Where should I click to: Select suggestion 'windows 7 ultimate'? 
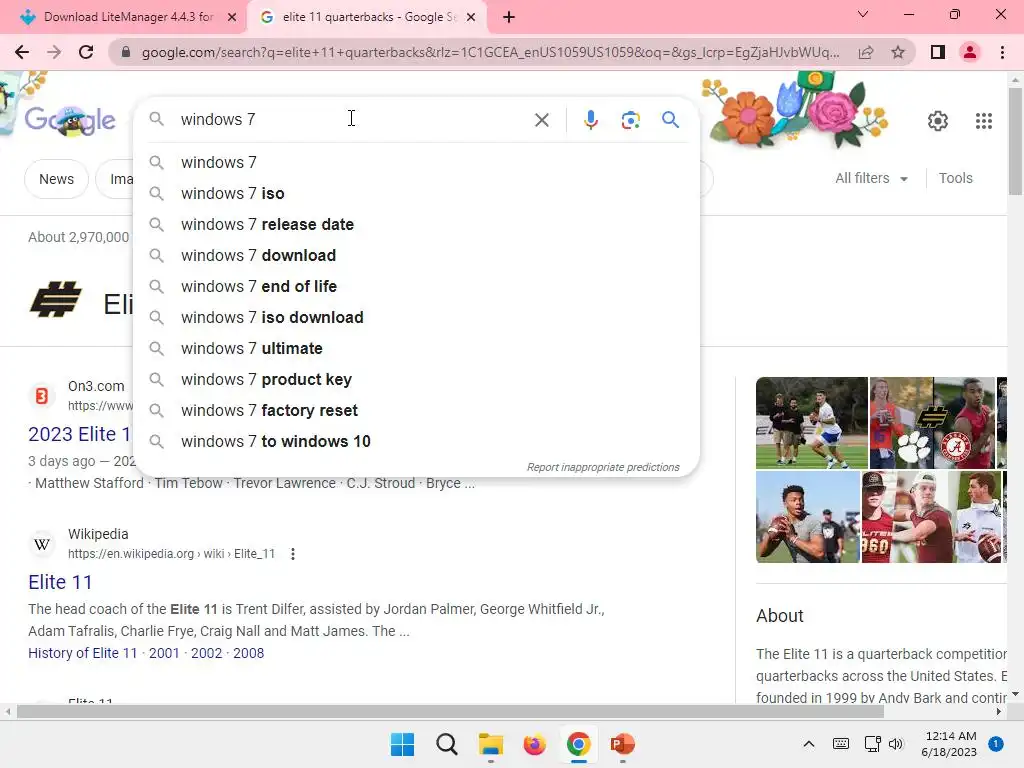tap(416, 349)
